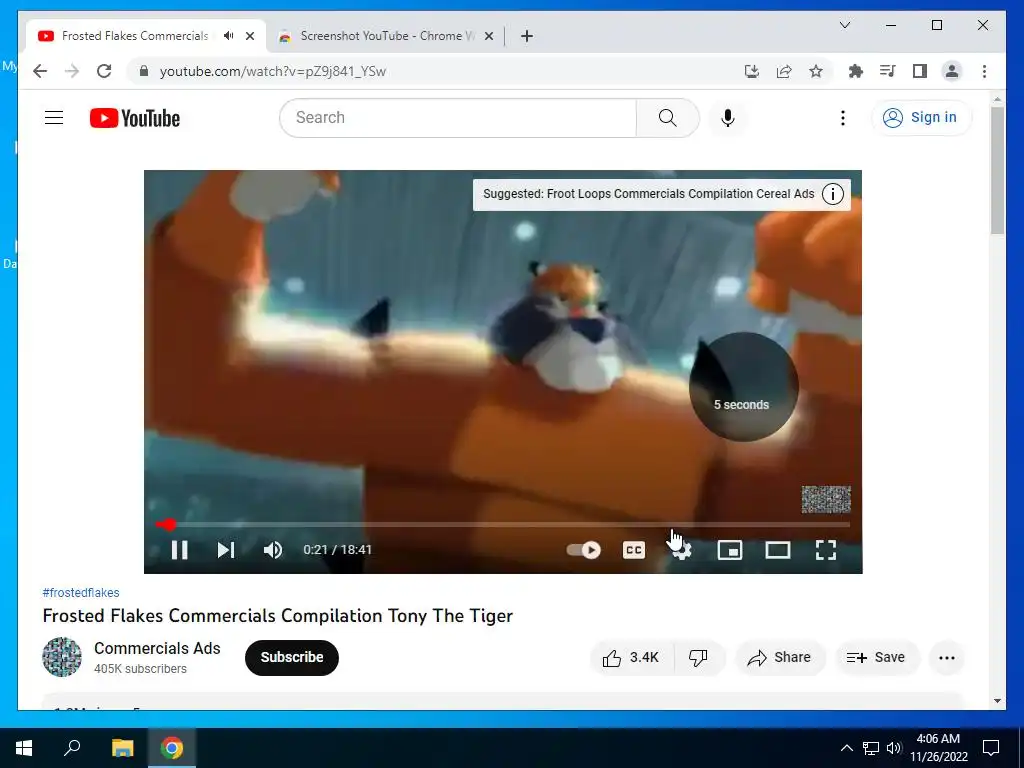The height and width of the screenshot is (768, 1024).
Task: Open the video settings gear
Action: [681, 550]
